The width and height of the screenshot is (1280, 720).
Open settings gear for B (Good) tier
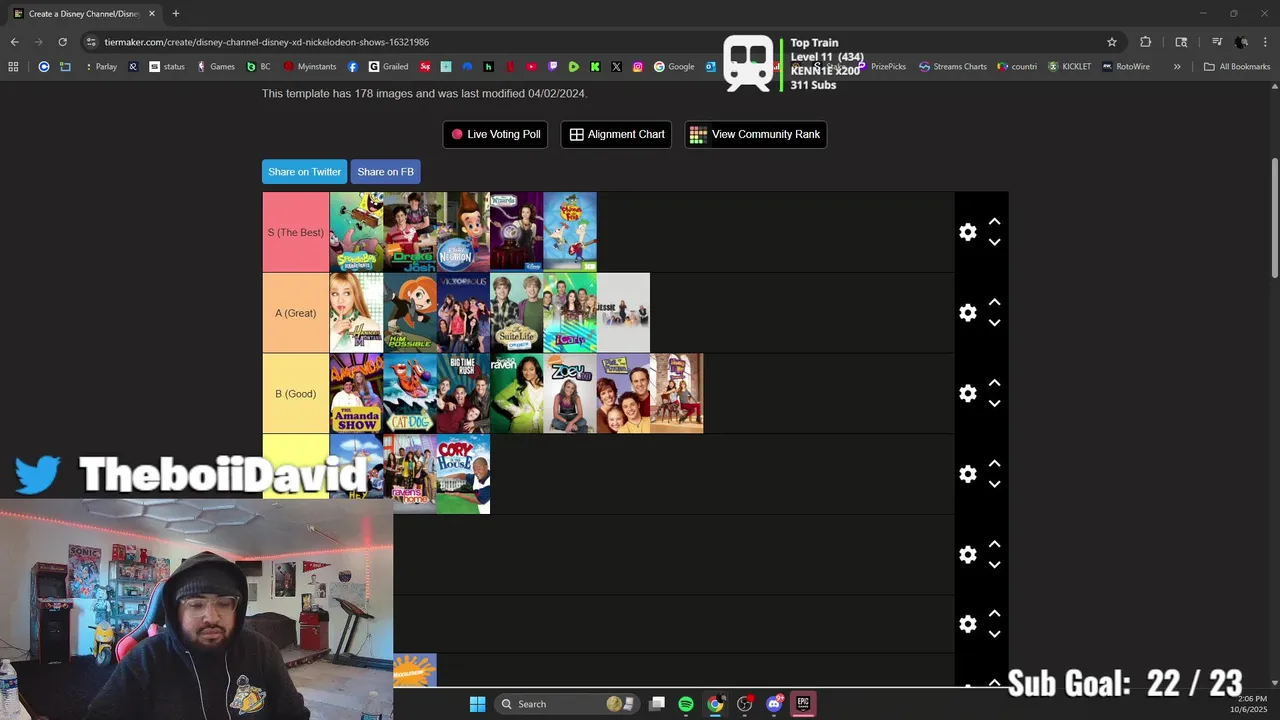click(968, 394)
